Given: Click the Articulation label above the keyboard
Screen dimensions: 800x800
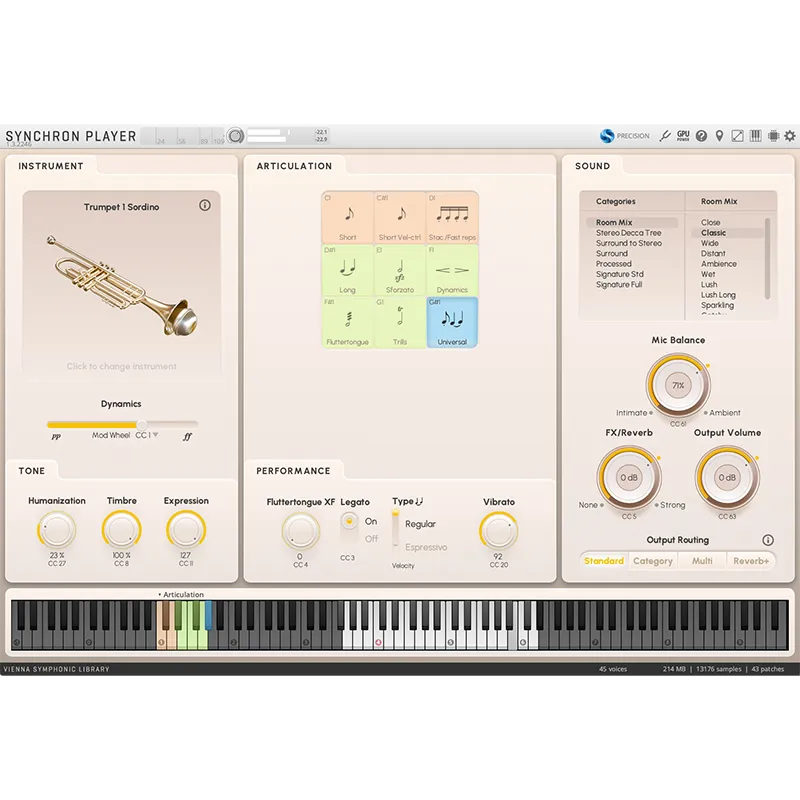Looking at the screenshot, I should (x=183, y=594).
